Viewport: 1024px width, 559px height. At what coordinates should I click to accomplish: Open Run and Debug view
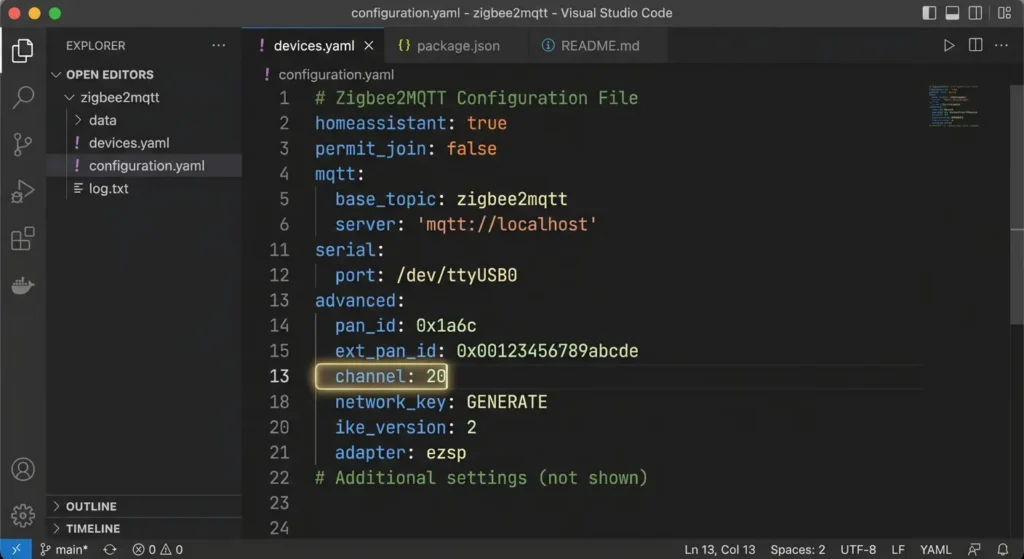click(22, 191)
